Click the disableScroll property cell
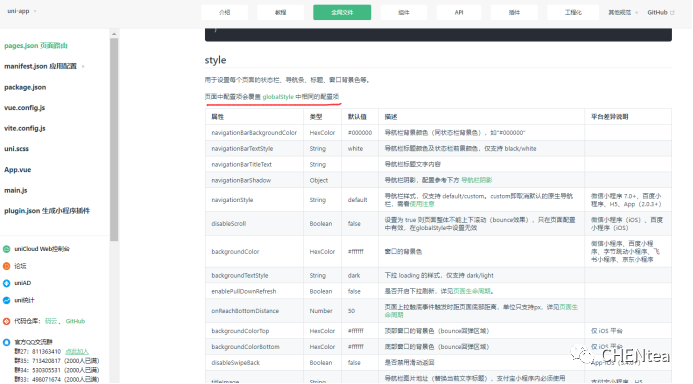This screenshot has height=384, width=693. [254, 224]
